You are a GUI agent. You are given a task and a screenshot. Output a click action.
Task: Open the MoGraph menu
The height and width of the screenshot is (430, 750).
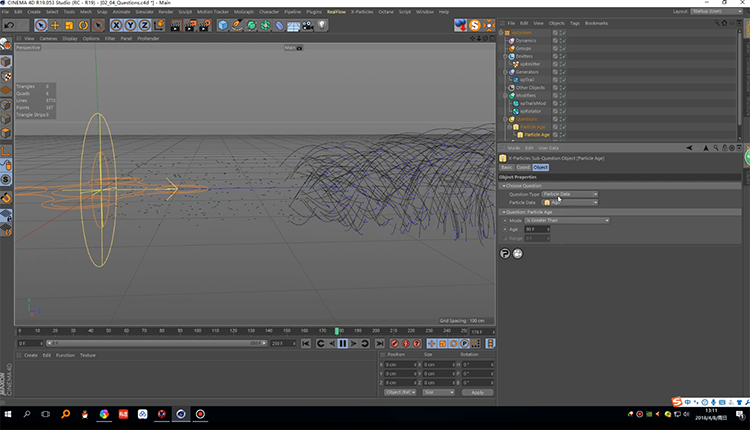pos(244,11)
